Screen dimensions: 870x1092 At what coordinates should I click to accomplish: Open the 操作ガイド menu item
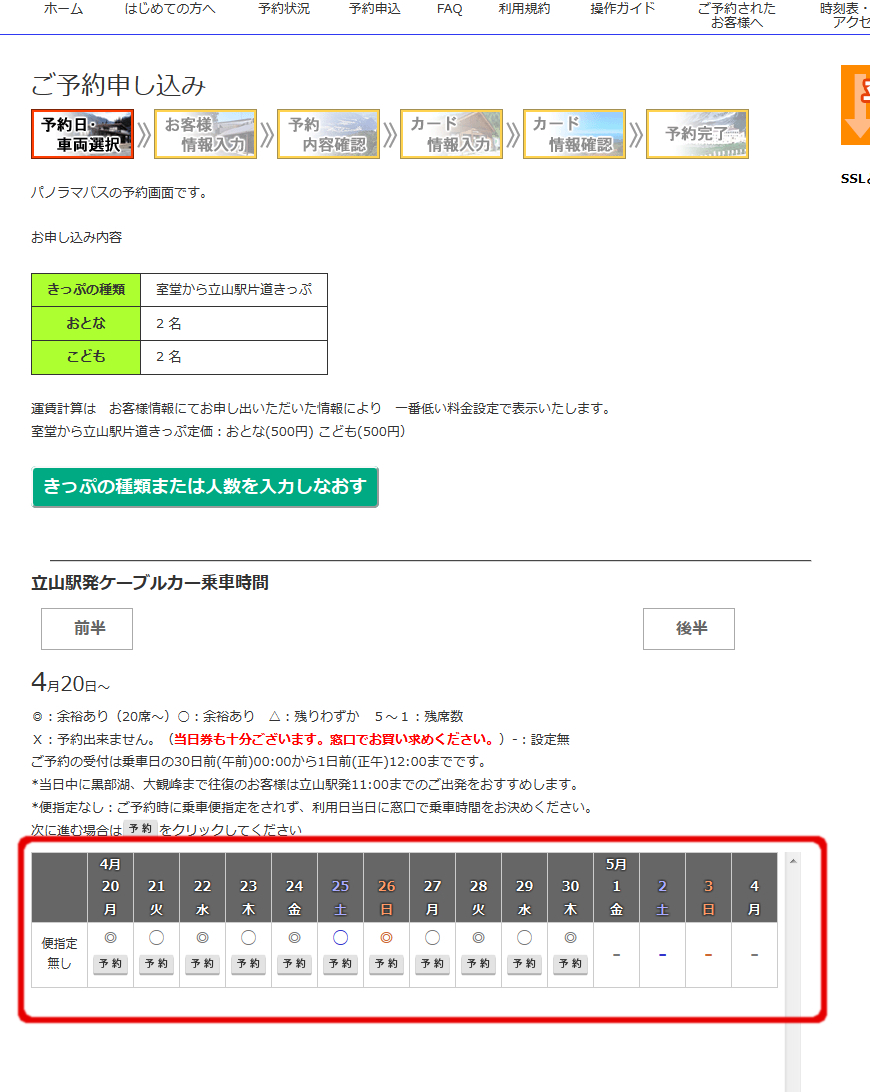coord(623,9)
